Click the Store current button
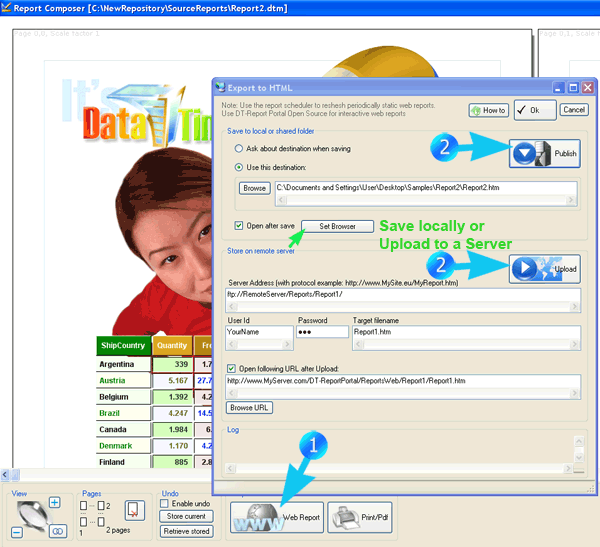The height and width of the screenshot is (547, 600). [186, 516]
